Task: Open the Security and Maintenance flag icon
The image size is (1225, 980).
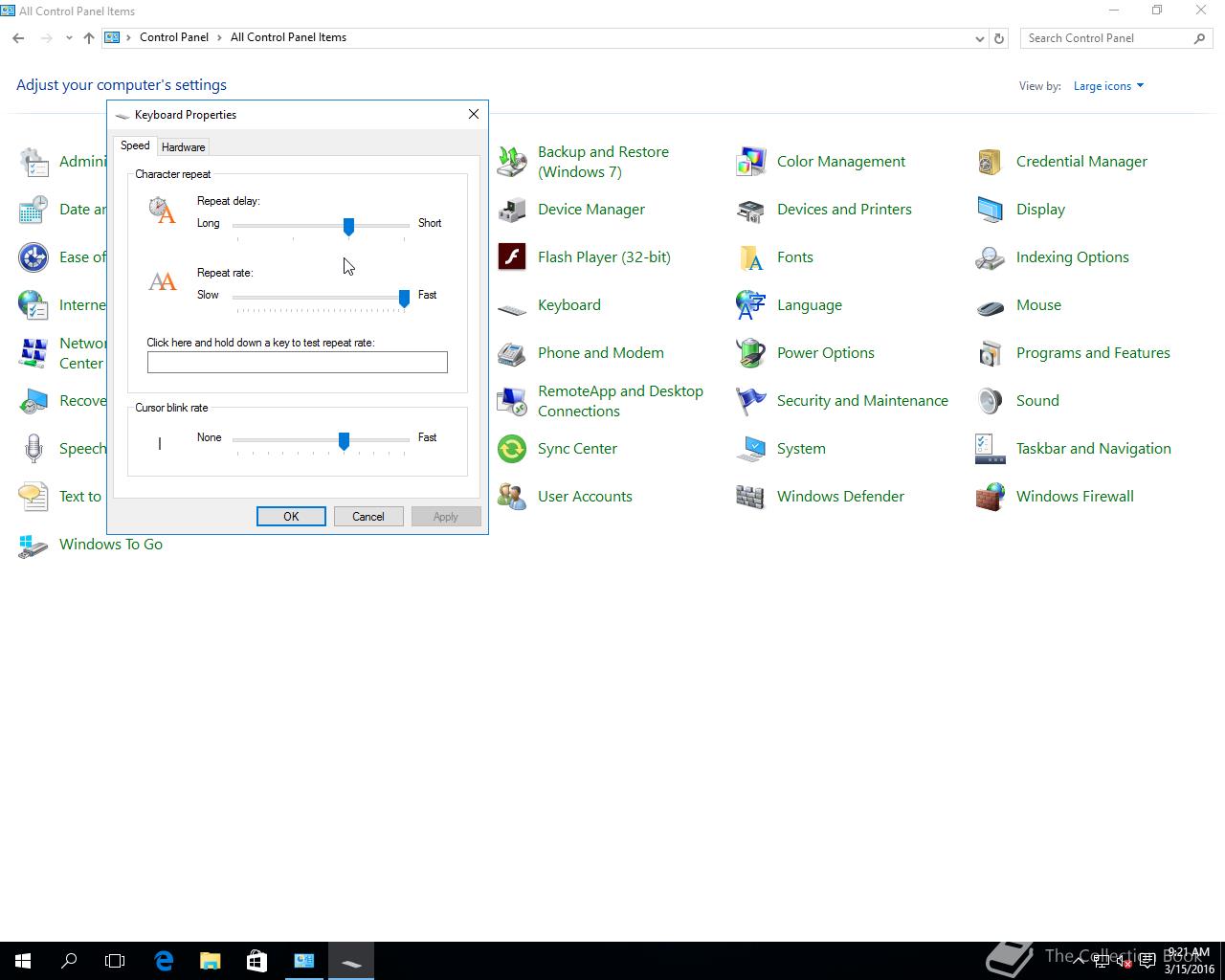Action: [751, 401]
